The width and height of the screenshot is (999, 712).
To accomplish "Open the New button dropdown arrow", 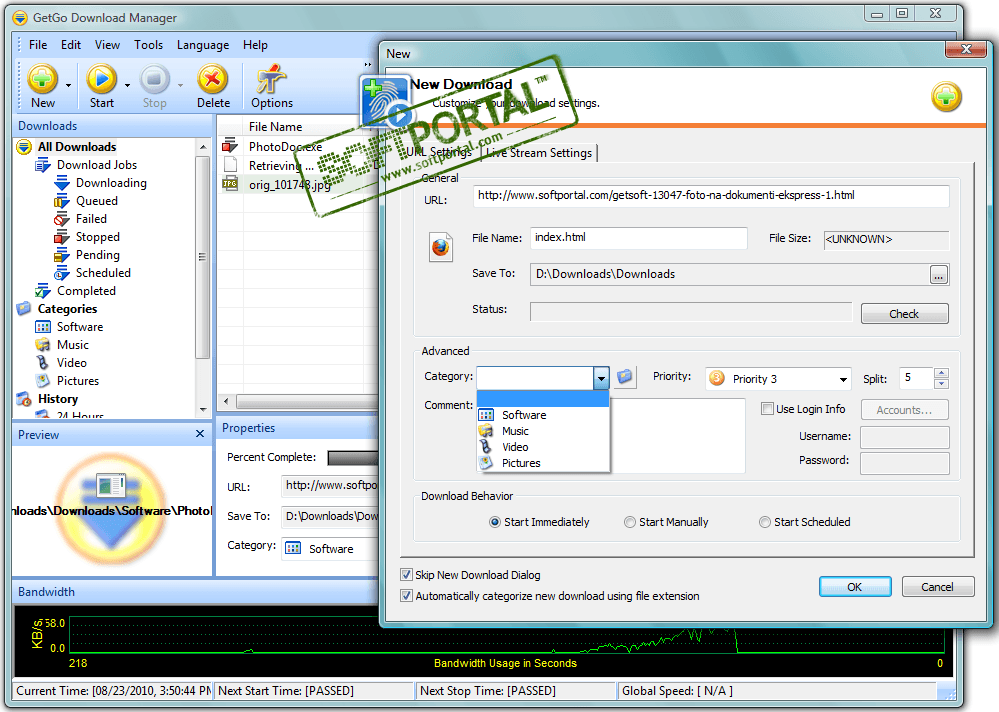I will [x=68, y=85].
